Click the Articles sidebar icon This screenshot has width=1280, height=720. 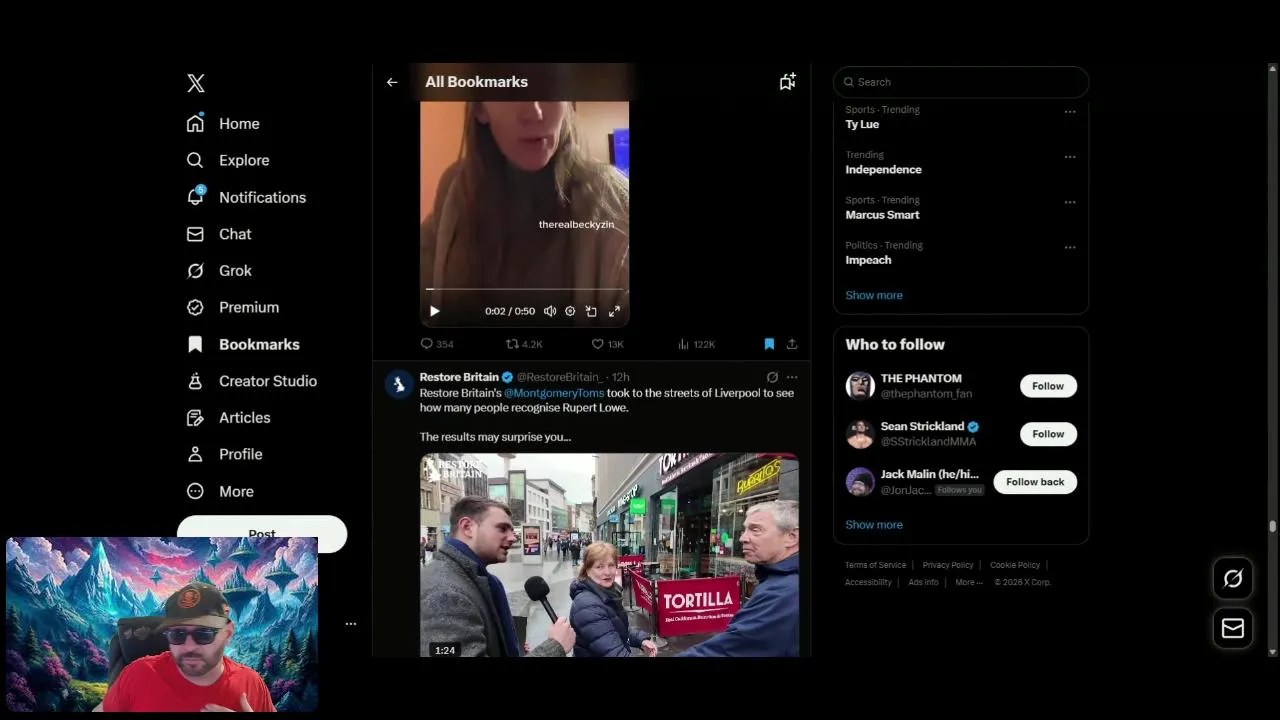pos(195,418)
